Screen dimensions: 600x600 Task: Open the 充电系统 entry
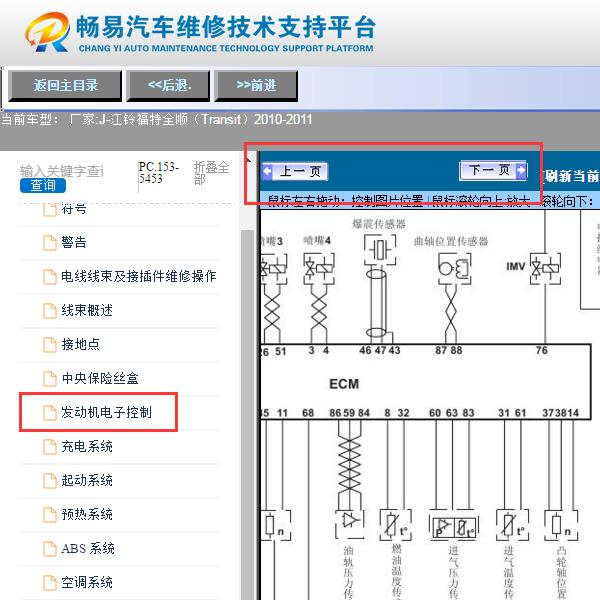(87, 447)
